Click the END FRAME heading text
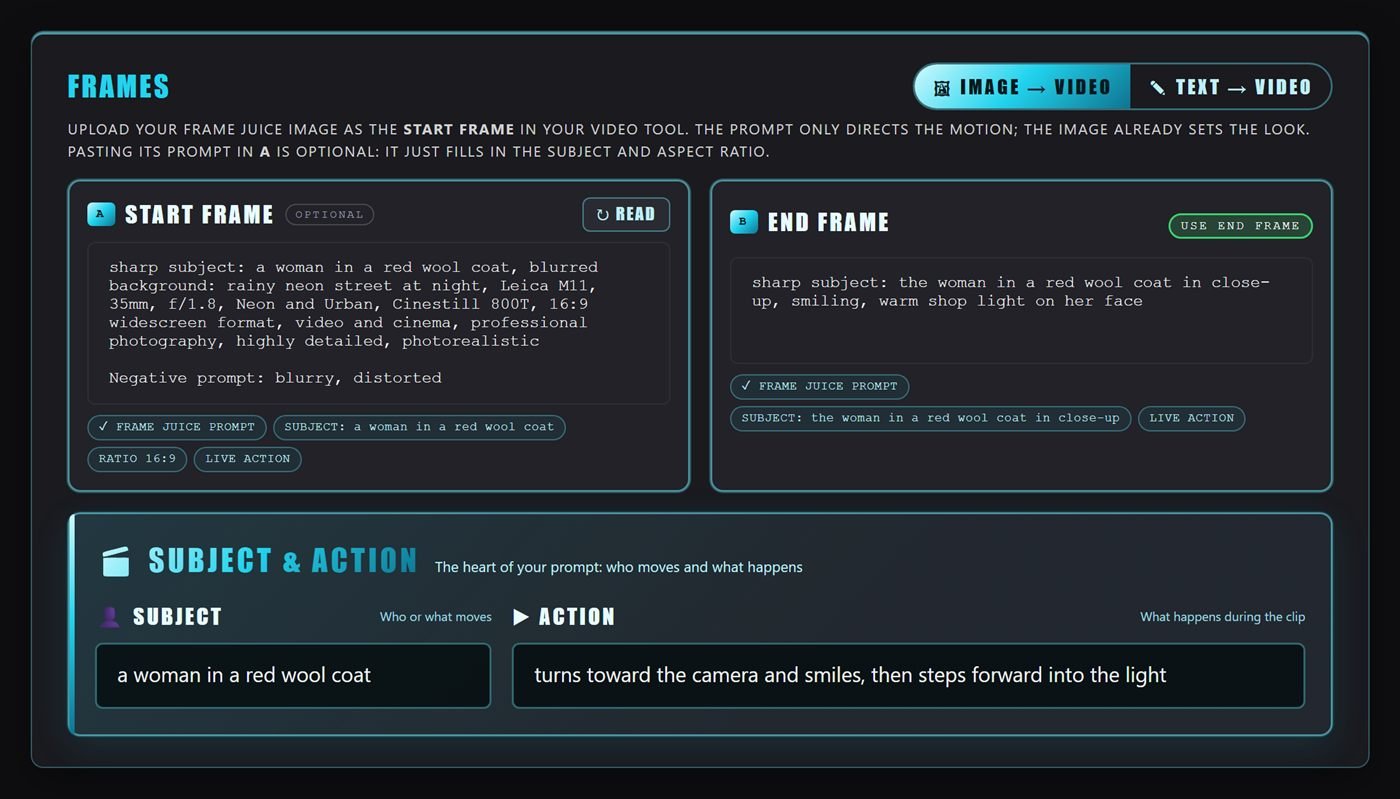The height and width of the screenshot is (799, 1400). (x=828, y=223)
